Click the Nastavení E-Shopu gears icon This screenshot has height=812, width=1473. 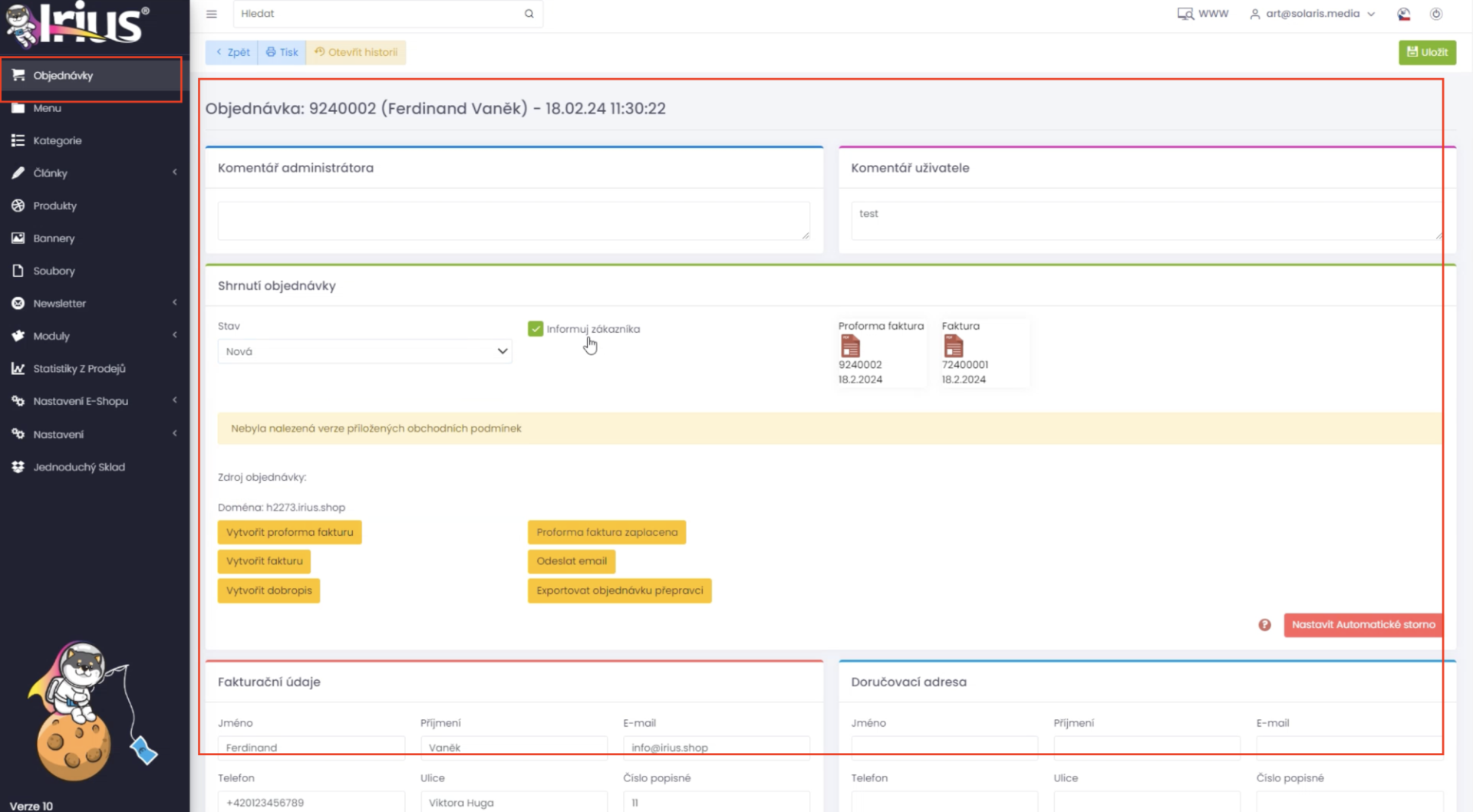pyautogui.click(x=18, y=401)
